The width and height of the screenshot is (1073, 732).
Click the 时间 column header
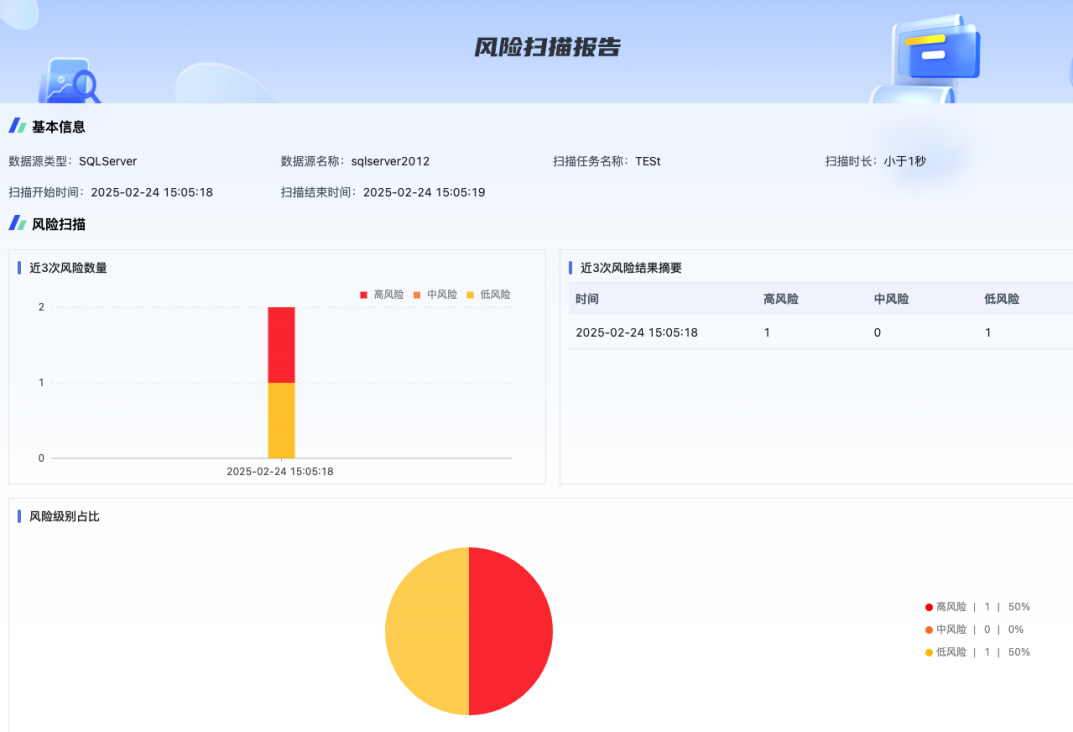(587, 299)
